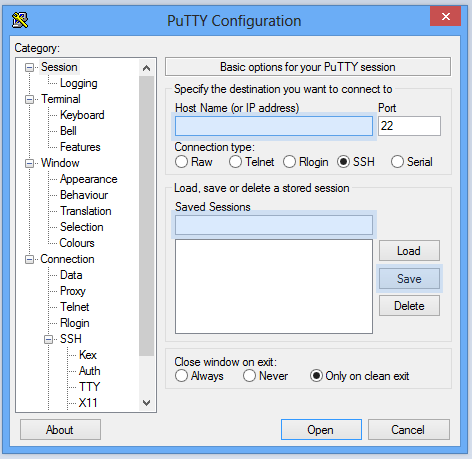Viewport: 472px width, 459px height.
Task: Focus the Saved Sessions name field
Action: pos(274,225)
